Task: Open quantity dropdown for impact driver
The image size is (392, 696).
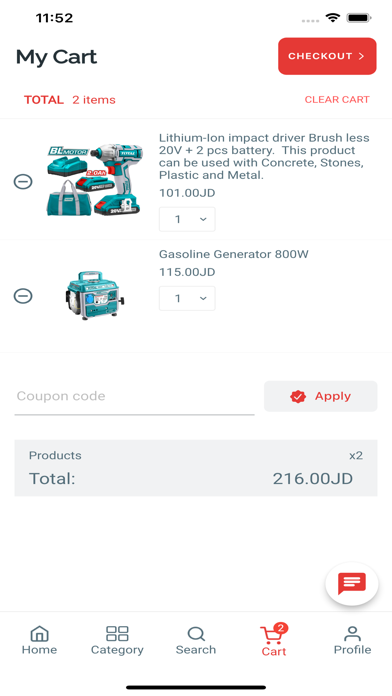Action: (x=187, y=219)
